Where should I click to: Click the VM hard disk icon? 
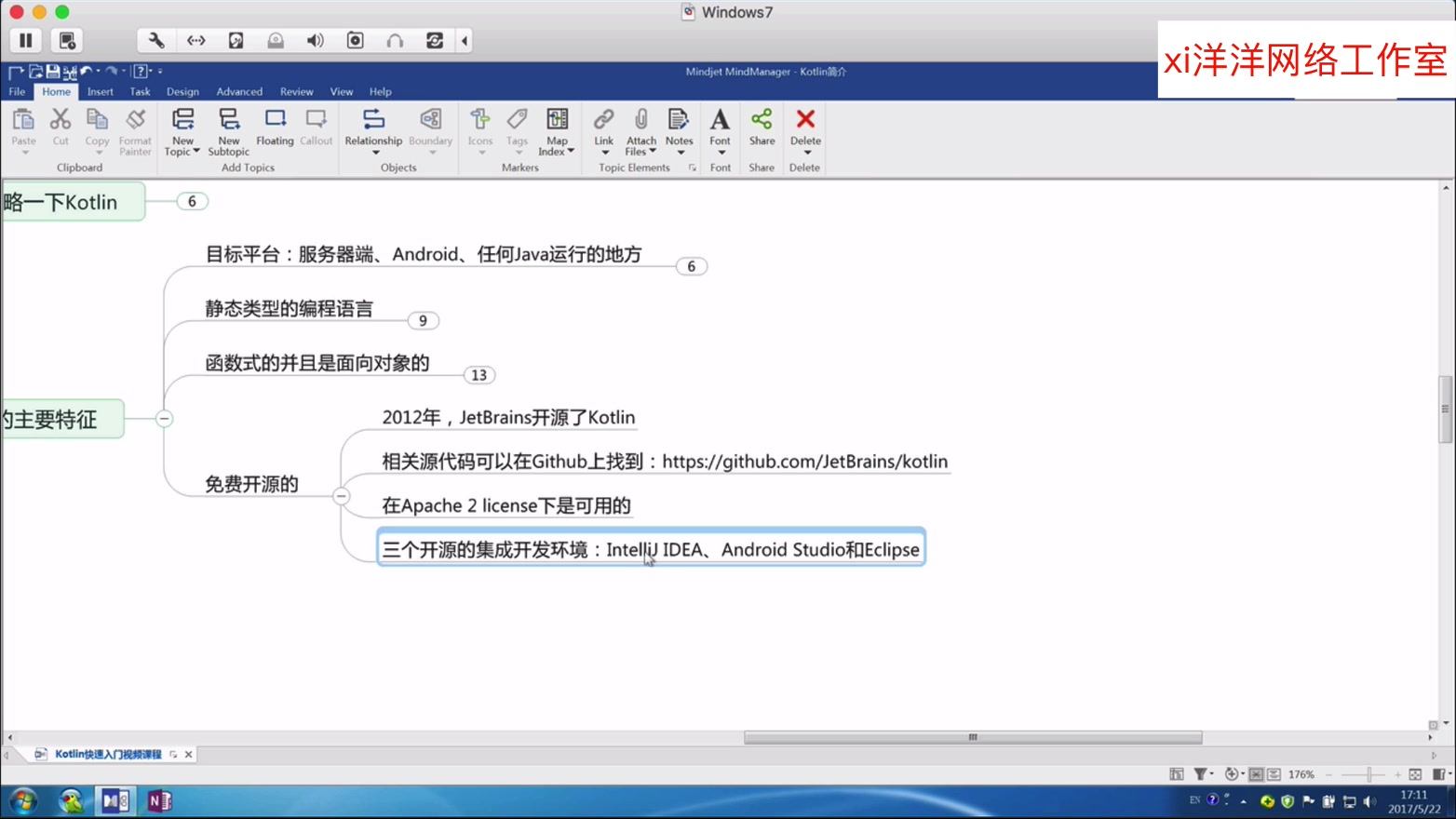pyautogui.click(x=236, y=40)
